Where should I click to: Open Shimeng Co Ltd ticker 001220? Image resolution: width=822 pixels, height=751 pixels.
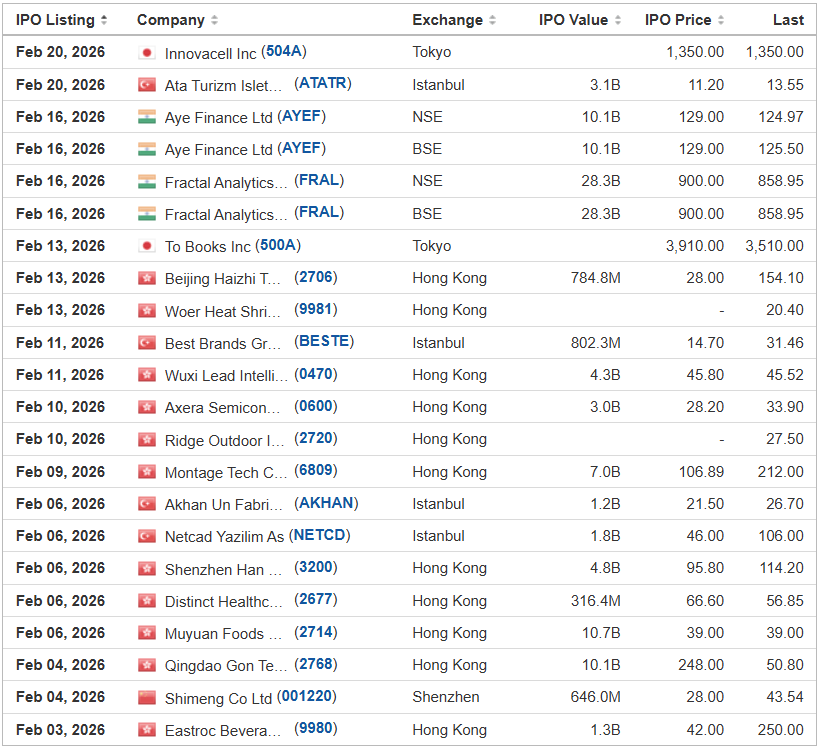click(307, 696)
